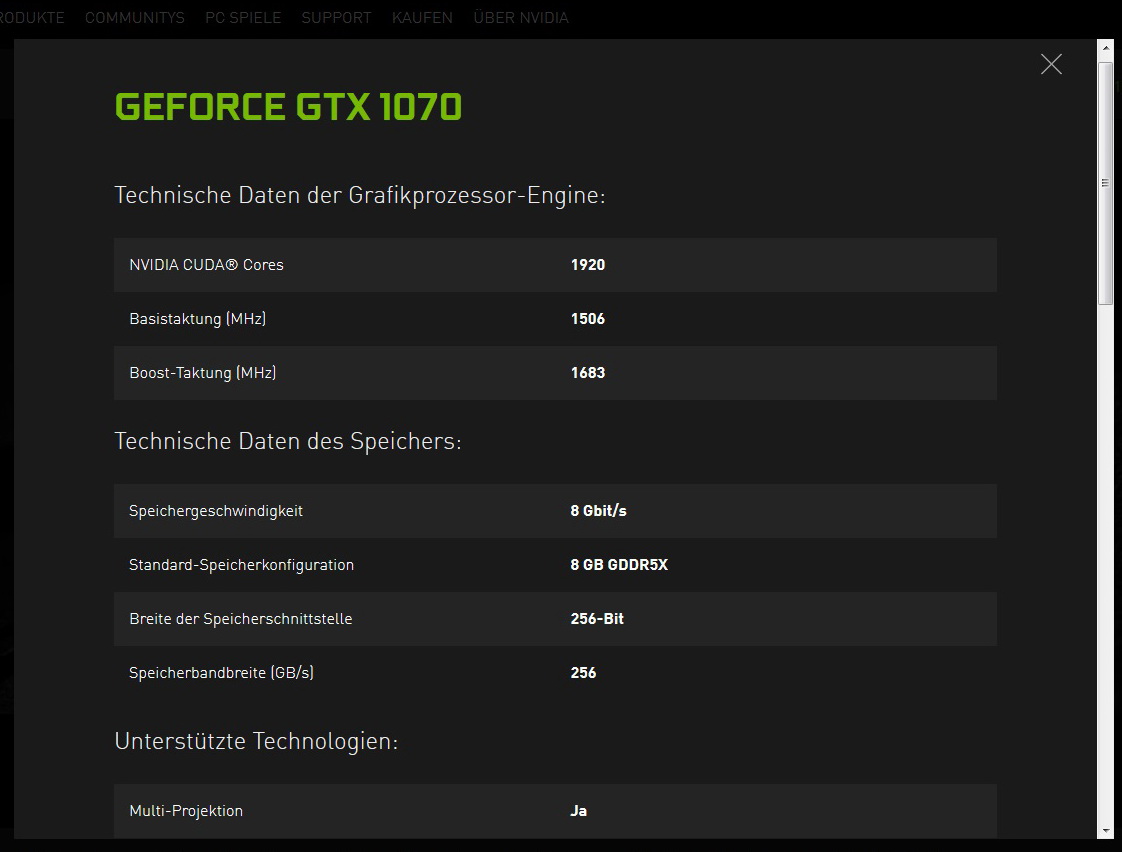Open the KAUFEN menu

[x=422, y=18]
